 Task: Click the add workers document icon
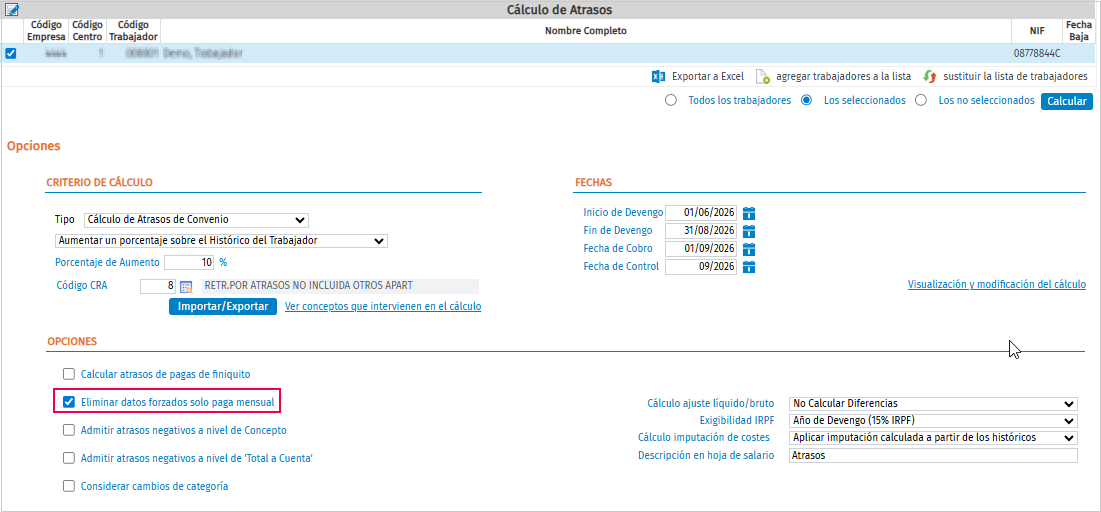[x=763, y=77]
